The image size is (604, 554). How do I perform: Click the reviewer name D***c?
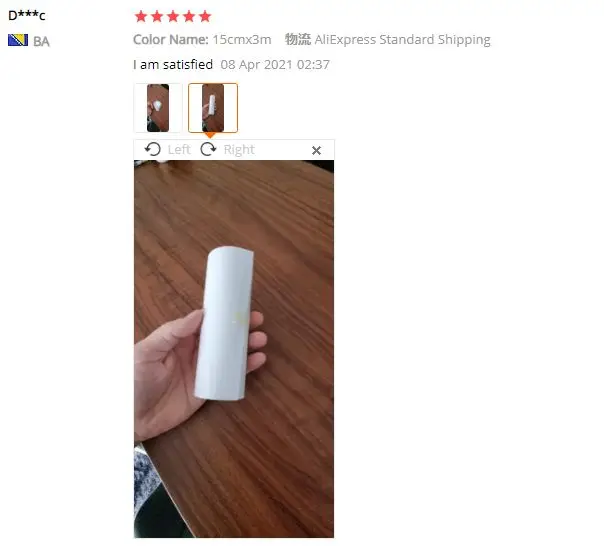tap(27, 15)
